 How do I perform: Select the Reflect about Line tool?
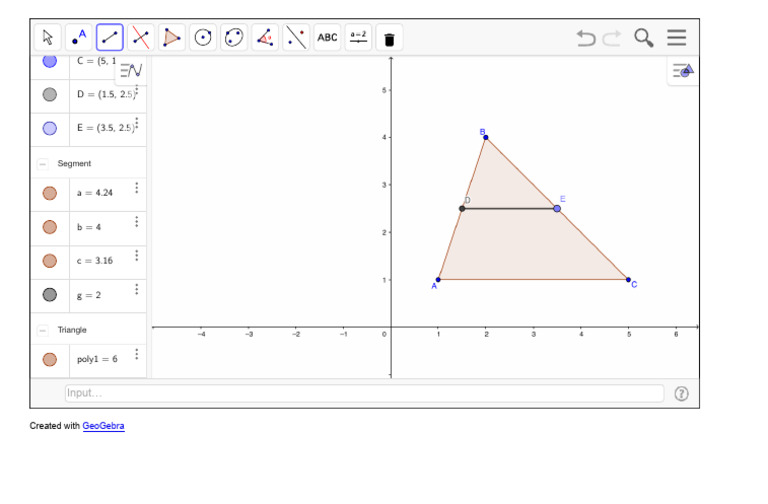296,37
